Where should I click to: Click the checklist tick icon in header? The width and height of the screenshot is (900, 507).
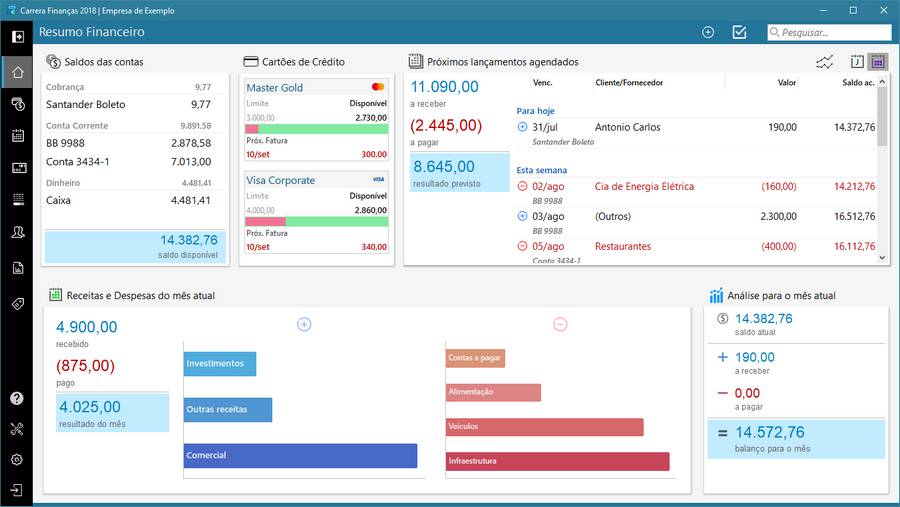point(739,32)
